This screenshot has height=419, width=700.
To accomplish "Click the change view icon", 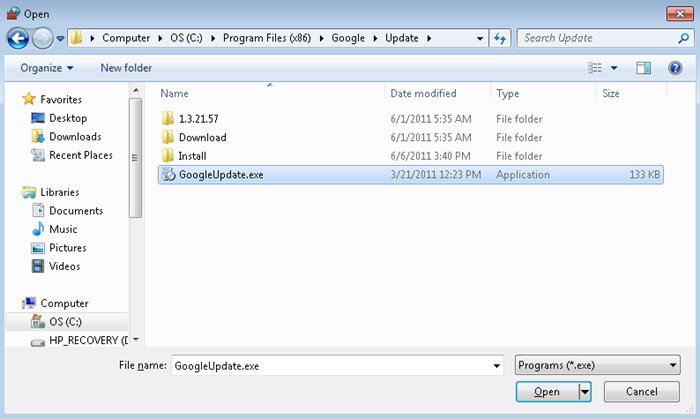I will click(595, 68).
